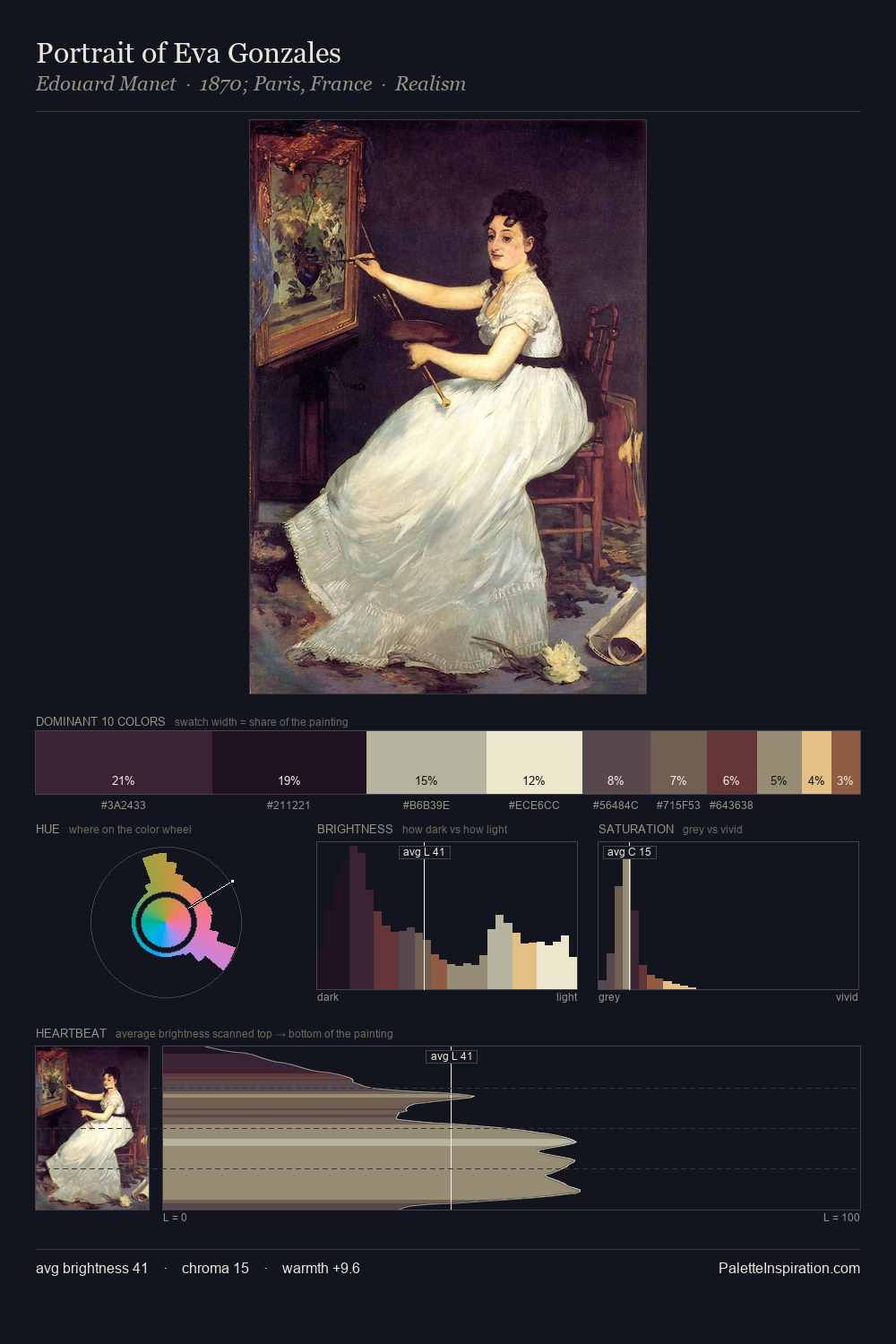Click the '1870; Paris, France' text
This screenshot has width=896, height=1344.
point(285,84)
